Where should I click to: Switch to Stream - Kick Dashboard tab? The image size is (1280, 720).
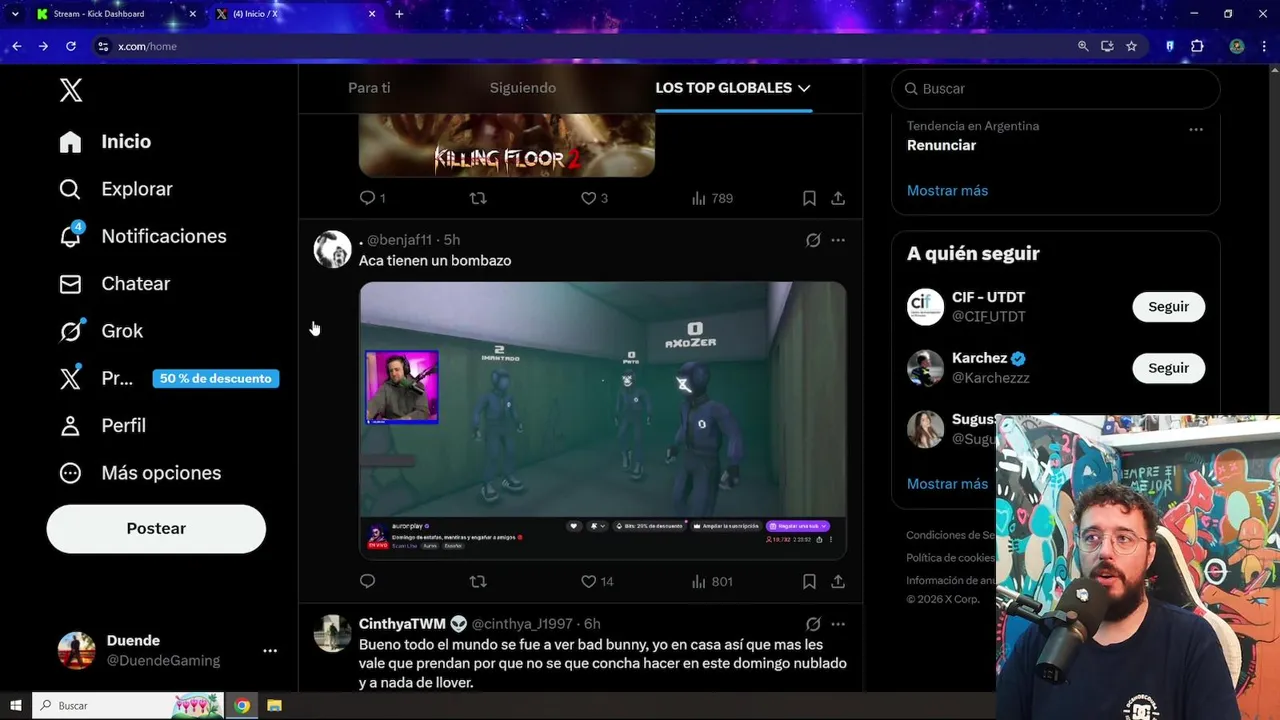110,14
